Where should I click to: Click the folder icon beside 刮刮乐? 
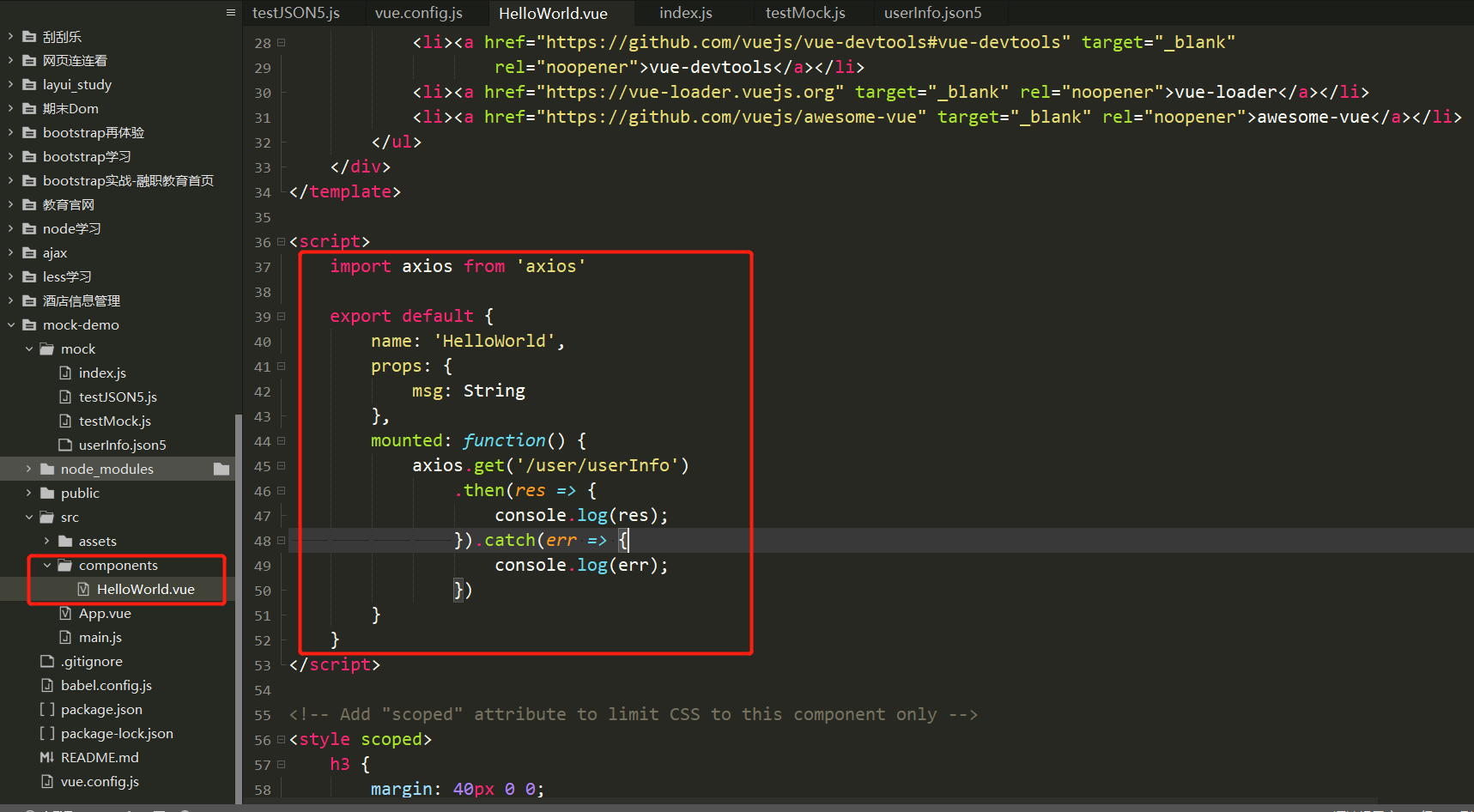29,37
